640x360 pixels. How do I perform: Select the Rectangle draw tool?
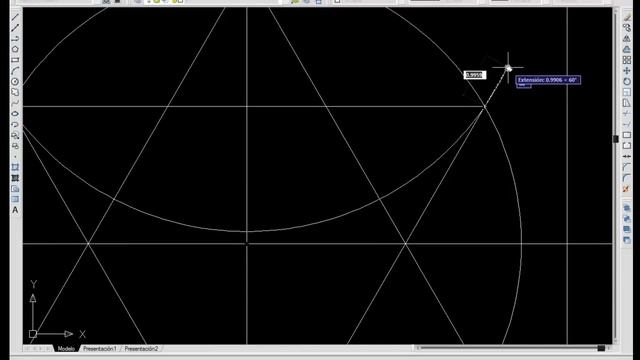15,60
